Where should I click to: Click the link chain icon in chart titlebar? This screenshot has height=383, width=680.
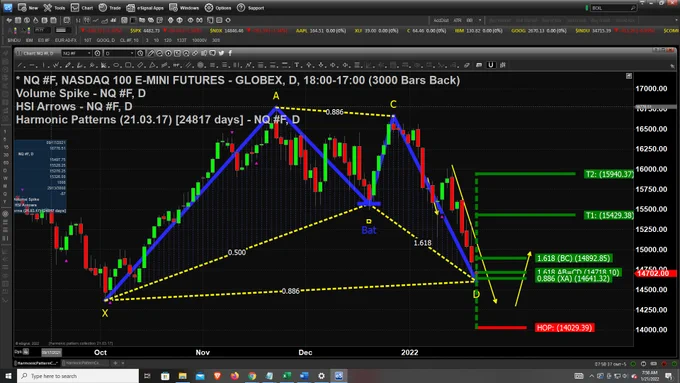click(x=195, y=53)
